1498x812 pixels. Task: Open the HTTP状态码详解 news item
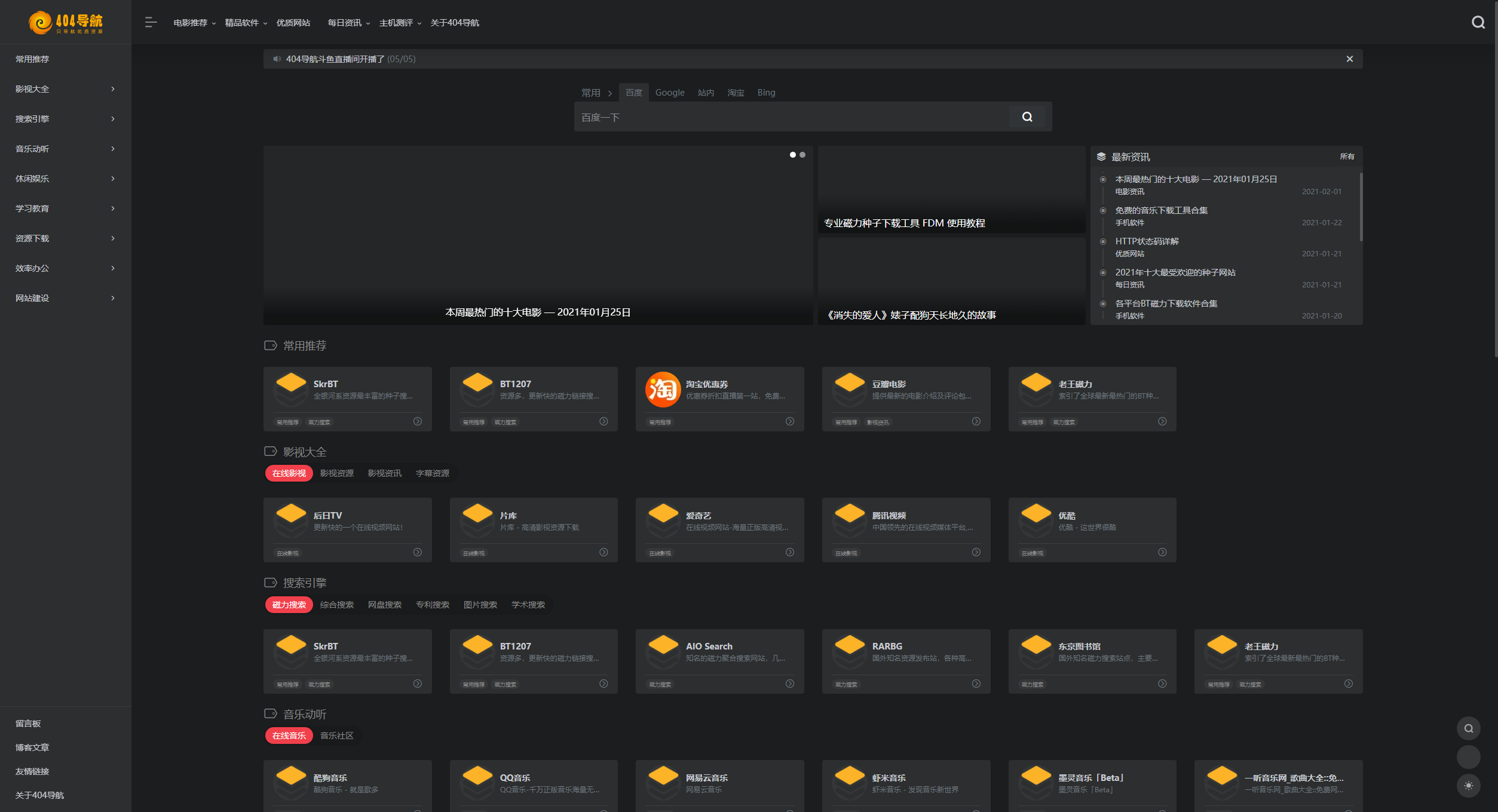[x=1147, y=241]
